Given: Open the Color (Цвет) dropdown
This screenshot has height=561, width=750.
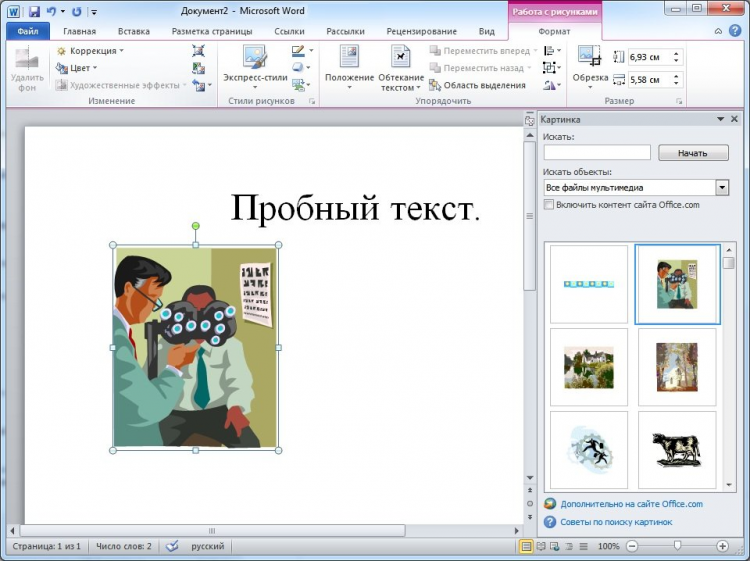Looking at the screenshot, I should click(x=80, y=68).
